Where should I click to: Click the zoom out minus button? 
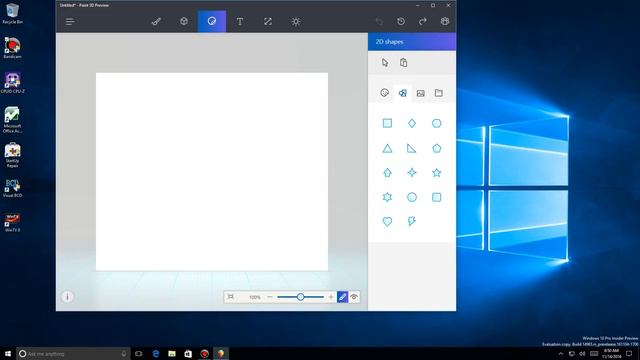click(x=270, y=297)
